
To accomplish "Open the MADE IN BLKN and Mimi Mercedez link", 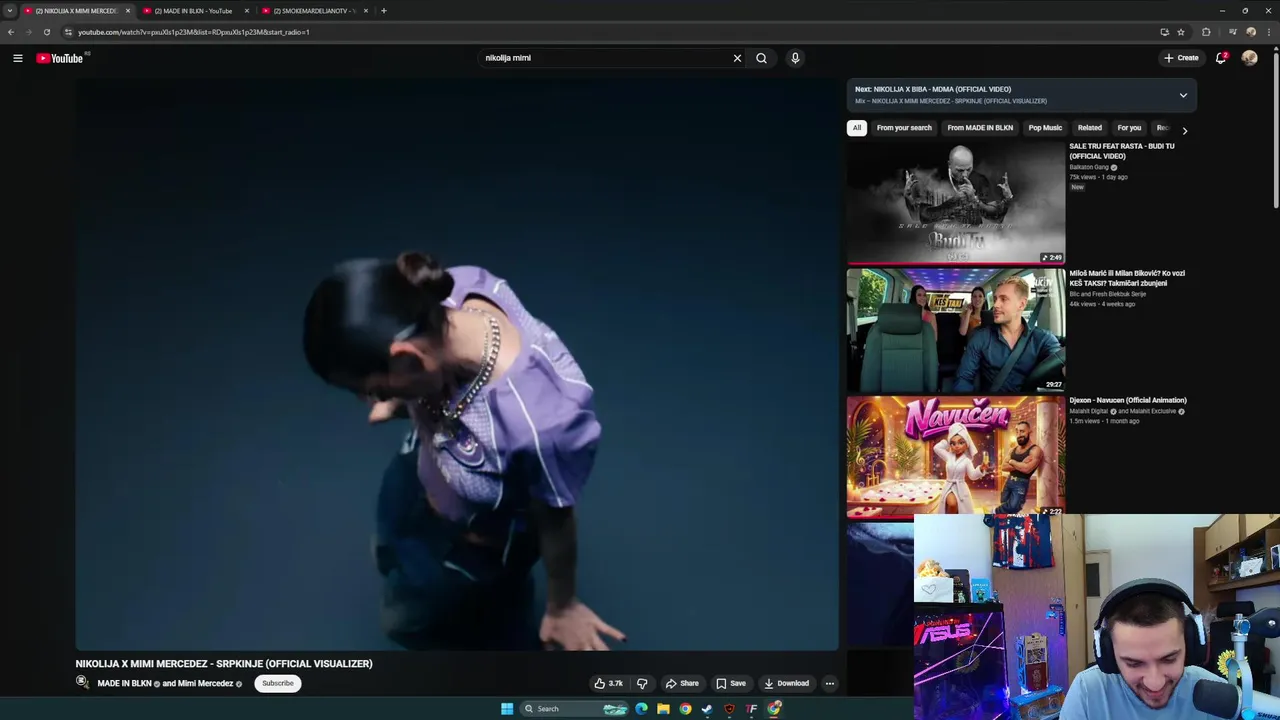I will [165, 684].
